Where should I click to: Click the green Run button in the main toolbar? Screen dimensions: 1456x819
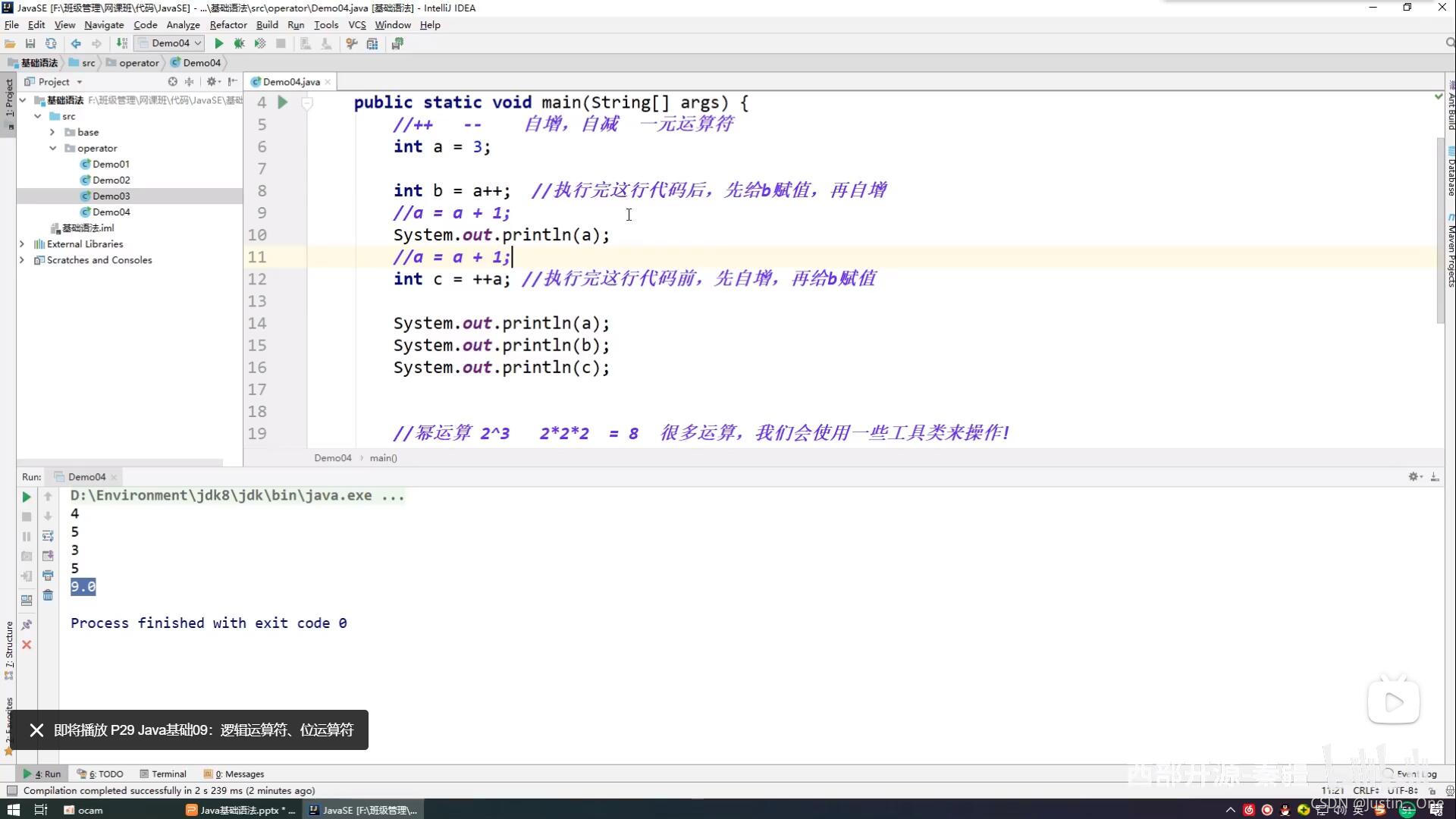click(218, 44)
